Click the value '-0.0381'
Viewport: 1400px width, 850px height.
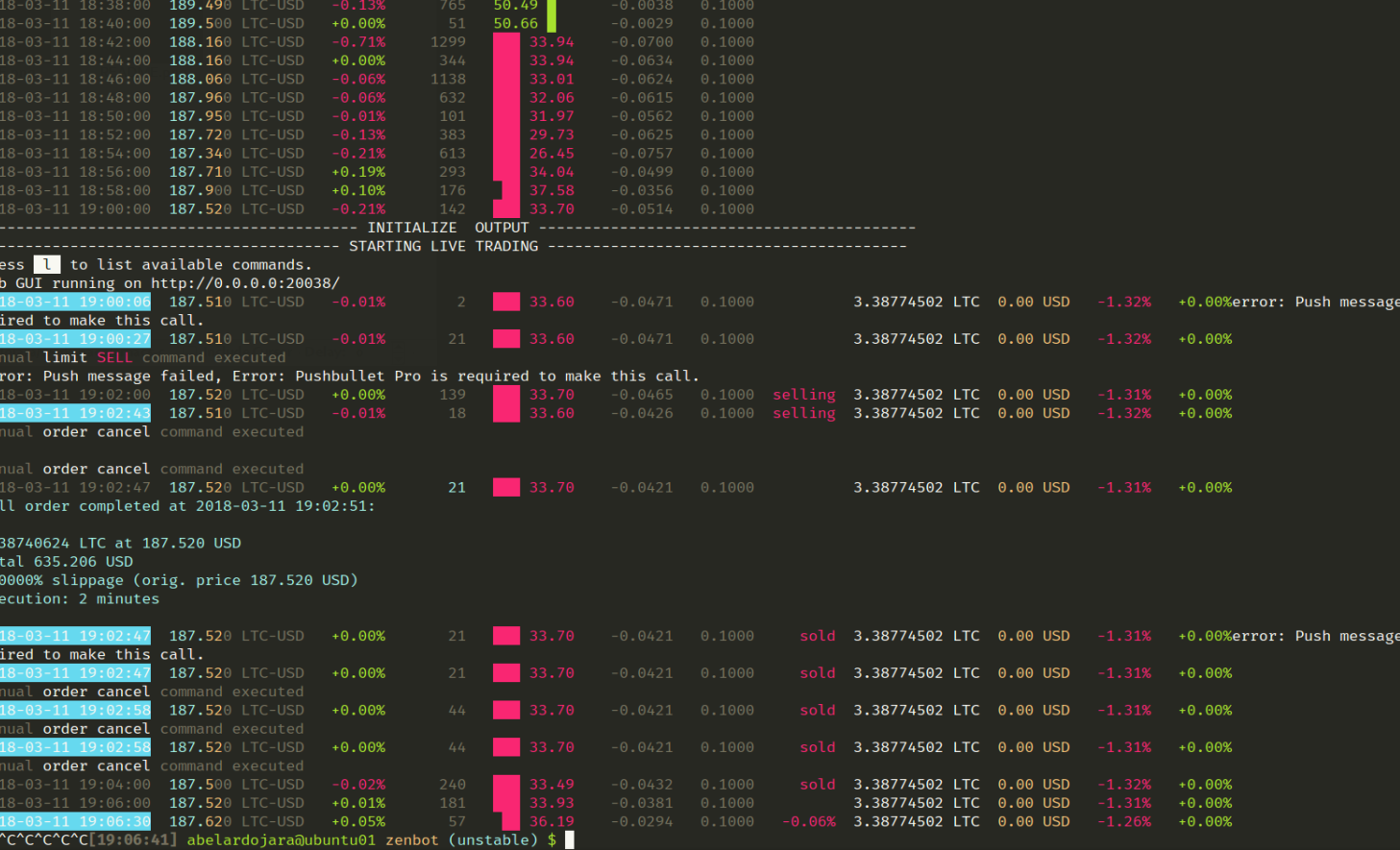tap(642, 803)
